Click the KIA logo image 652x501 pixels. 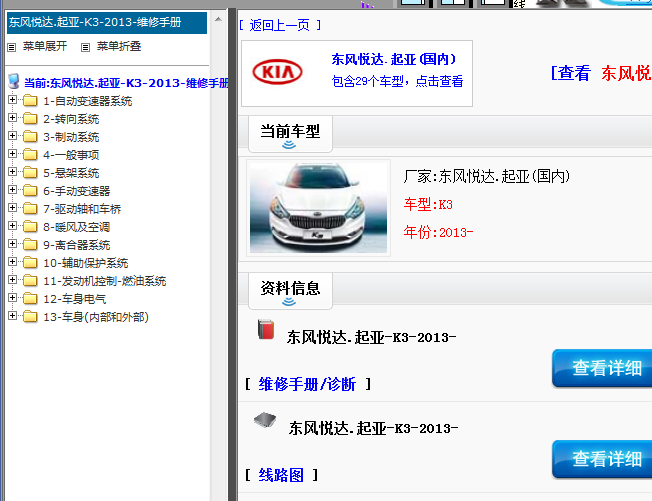tap(277, 72)
